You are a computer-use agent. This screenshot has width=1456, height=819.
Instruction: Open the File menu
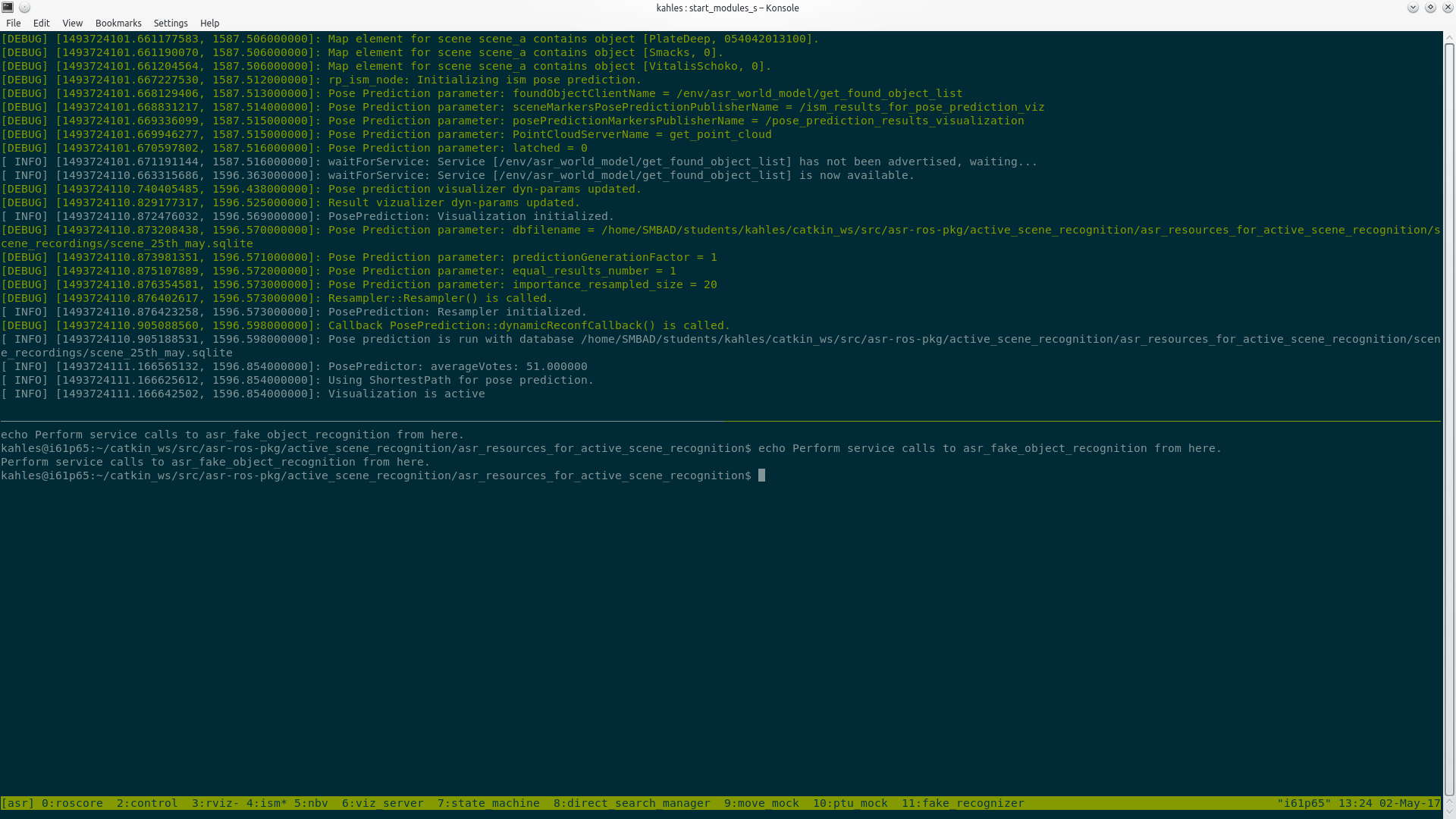click(x=14, y=24)
